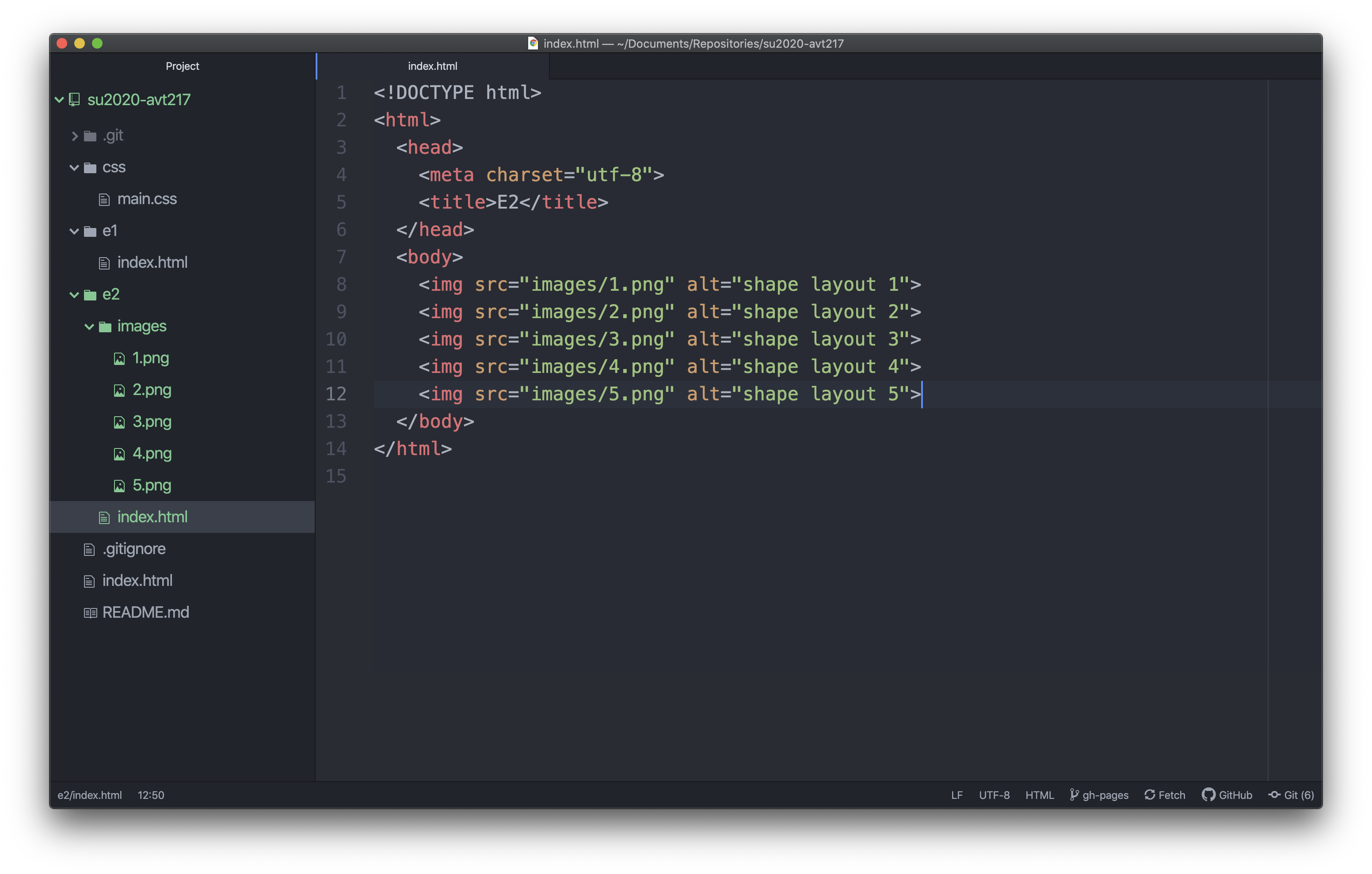This screenshot has width=1372, height=874.
Task: Click the HTML grammar selector
Action: (x=1039, y=795)
